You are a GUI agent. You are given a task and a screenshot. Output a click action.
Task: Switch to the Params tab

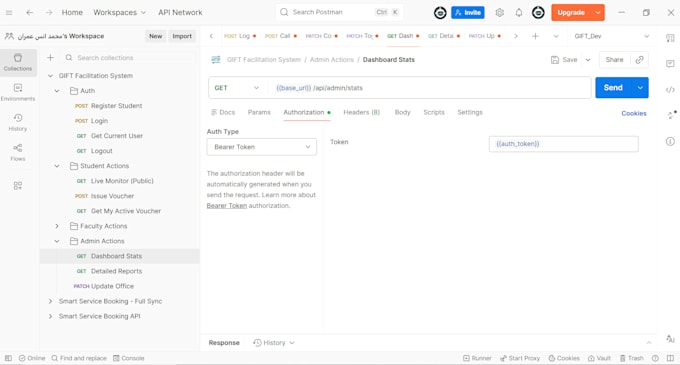(x=259, y=112)
